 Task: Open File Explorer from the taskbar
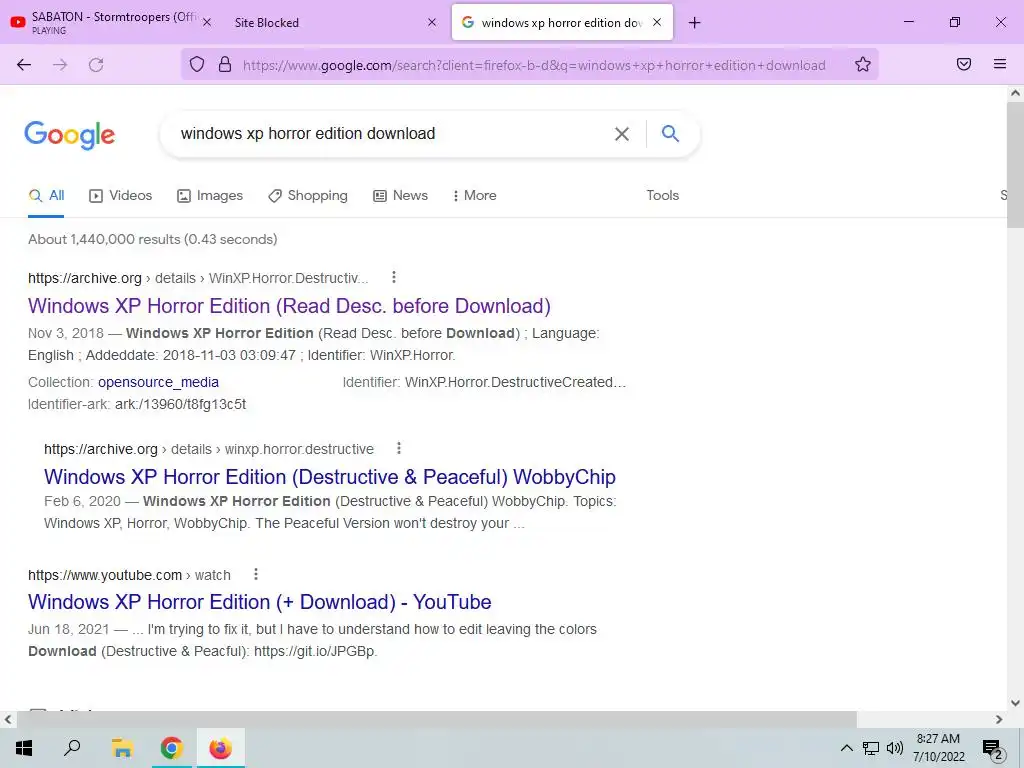(122, 748)
